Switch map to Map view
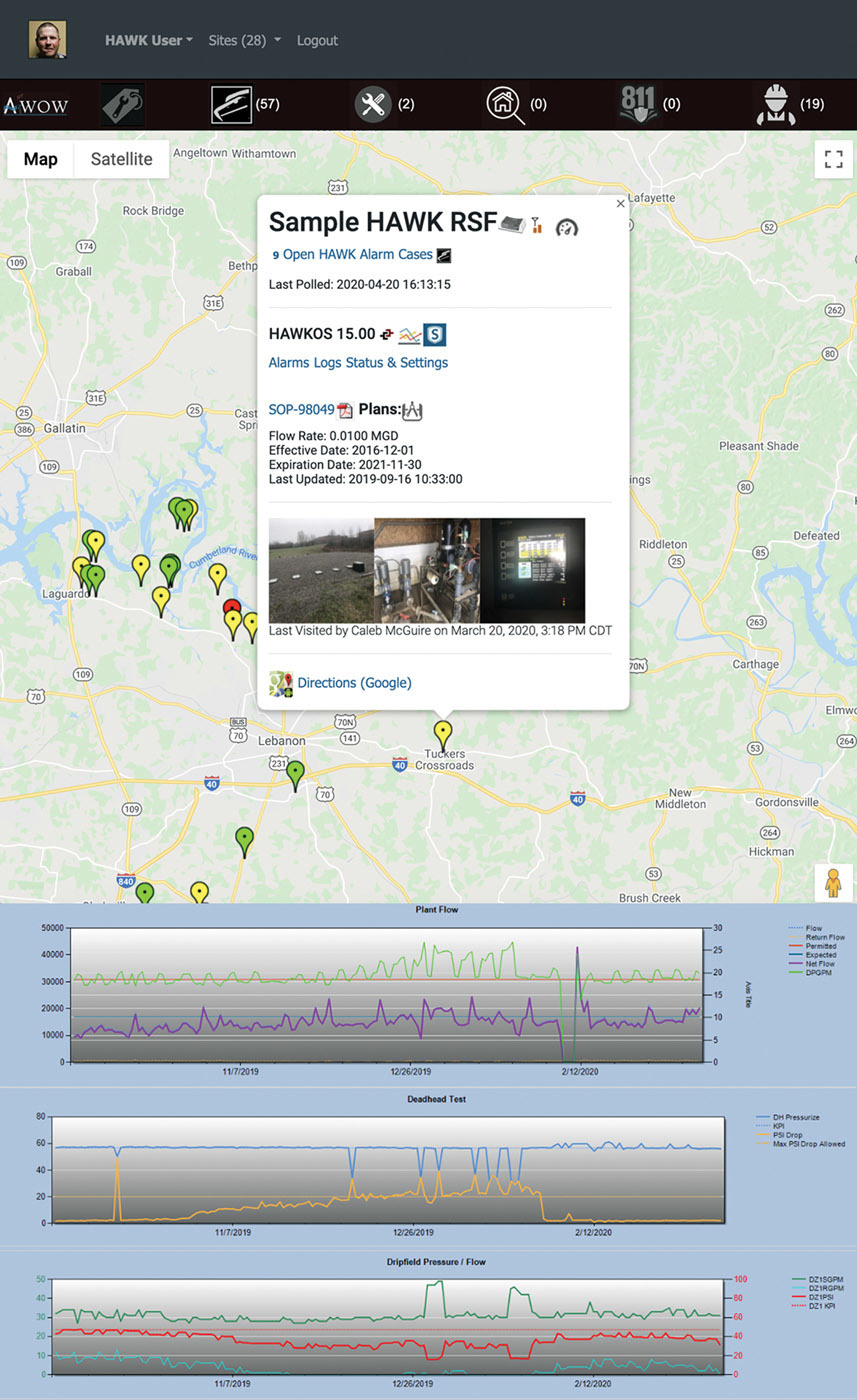The image size is (857, 1400). pyautogui.click(x=41, y=159)
